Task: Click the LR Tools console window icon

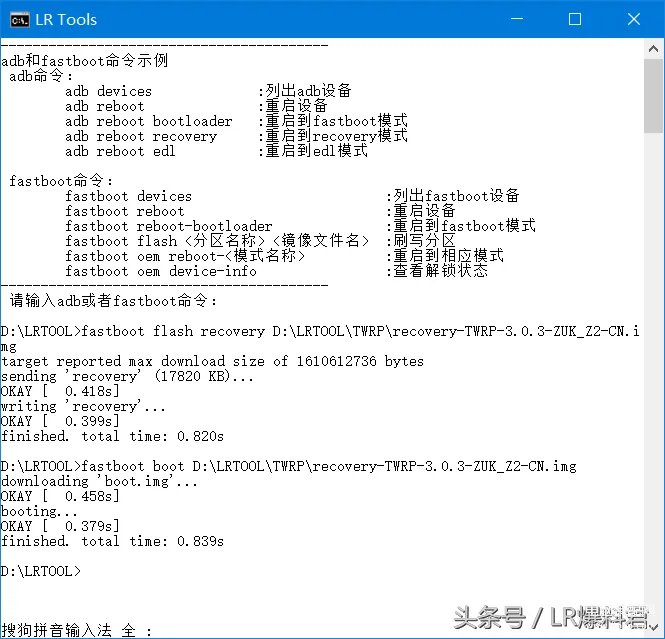Action: (18, 19)
